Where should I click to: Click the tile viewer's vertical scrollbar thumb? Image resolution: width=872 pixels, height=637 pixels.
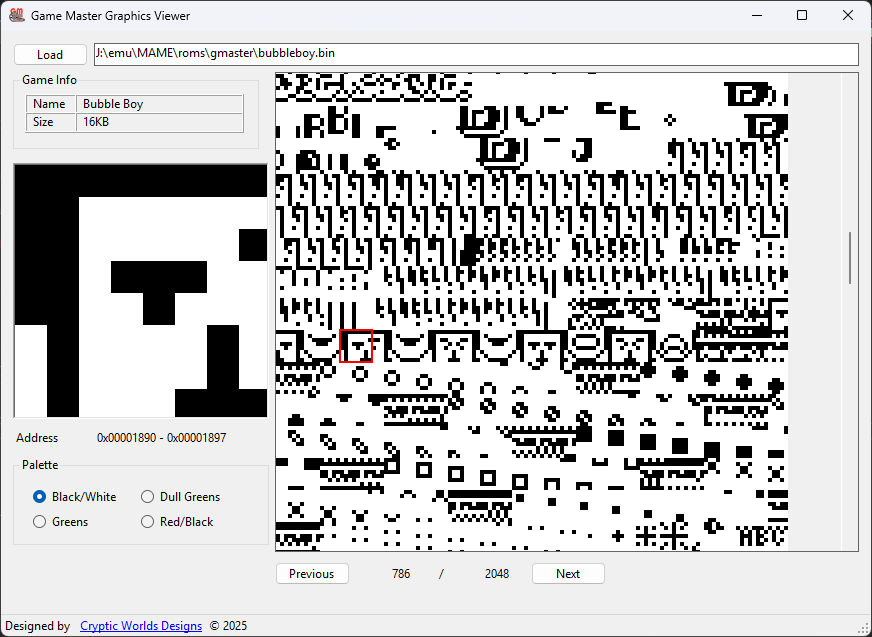pyautogui.click(x=850, y=258)
